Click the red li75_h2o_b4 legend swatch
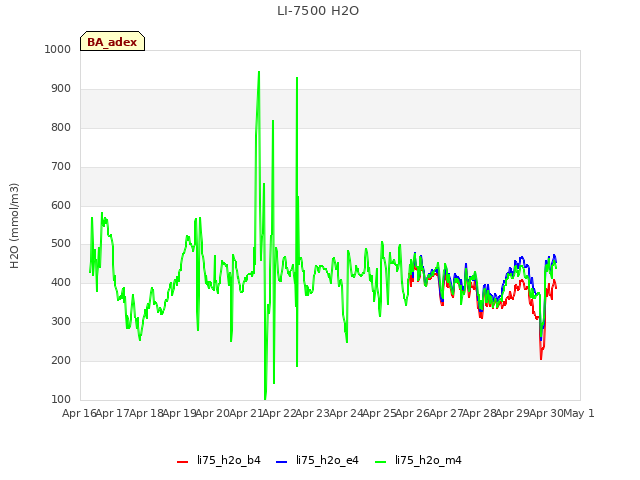The image size is (640, 480). tap(182, 462)
